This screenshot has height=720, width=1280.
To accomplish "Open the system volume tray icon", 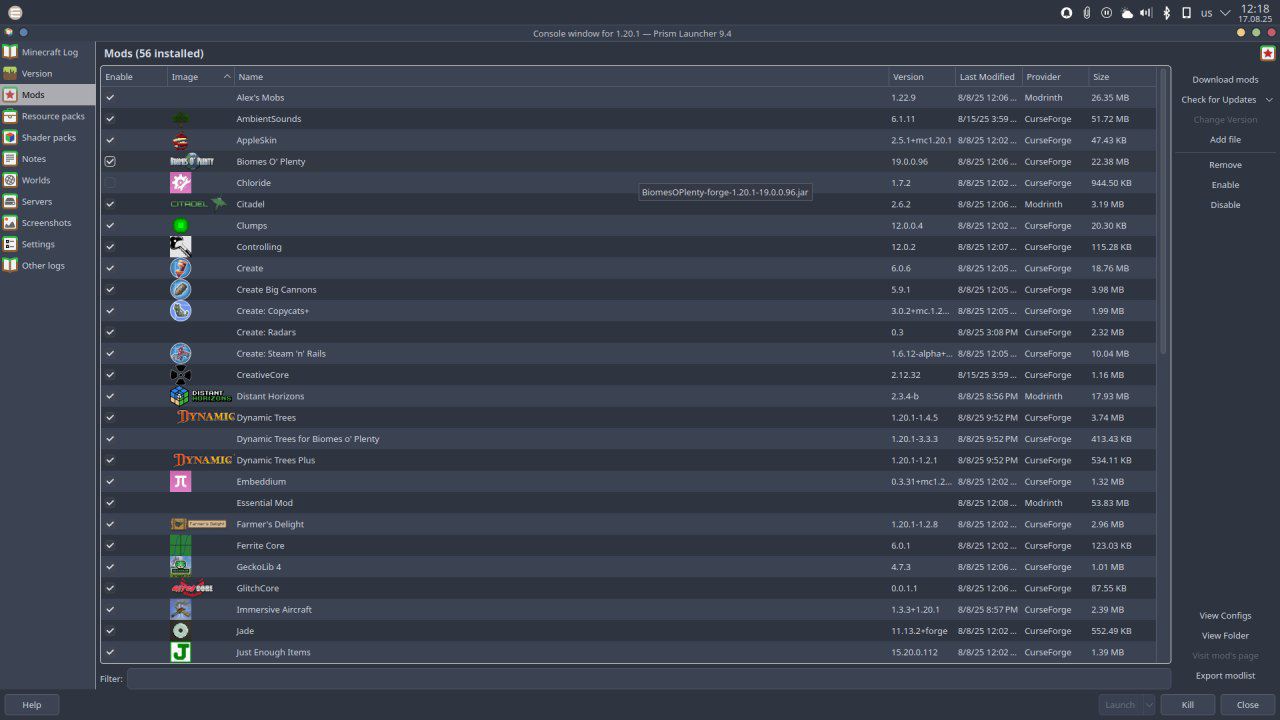I will (x=1146, y=13).
